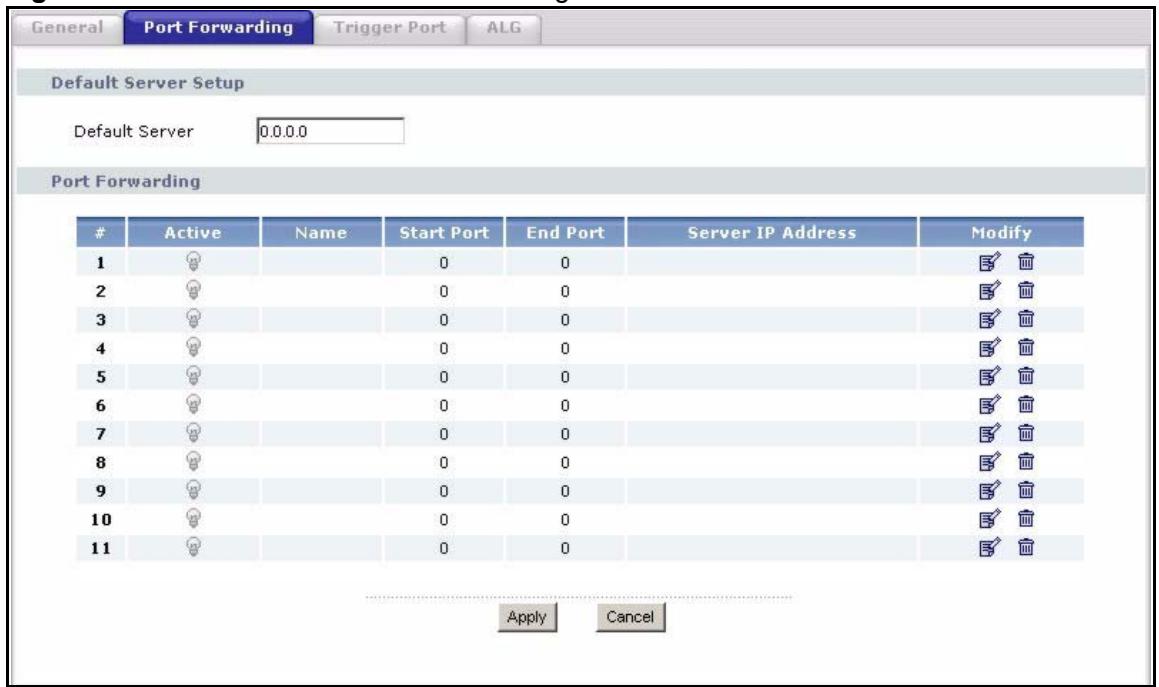1159x687 pixels.
Task: Edit port forwarding rule 10
Action: [x=989, y=519]
